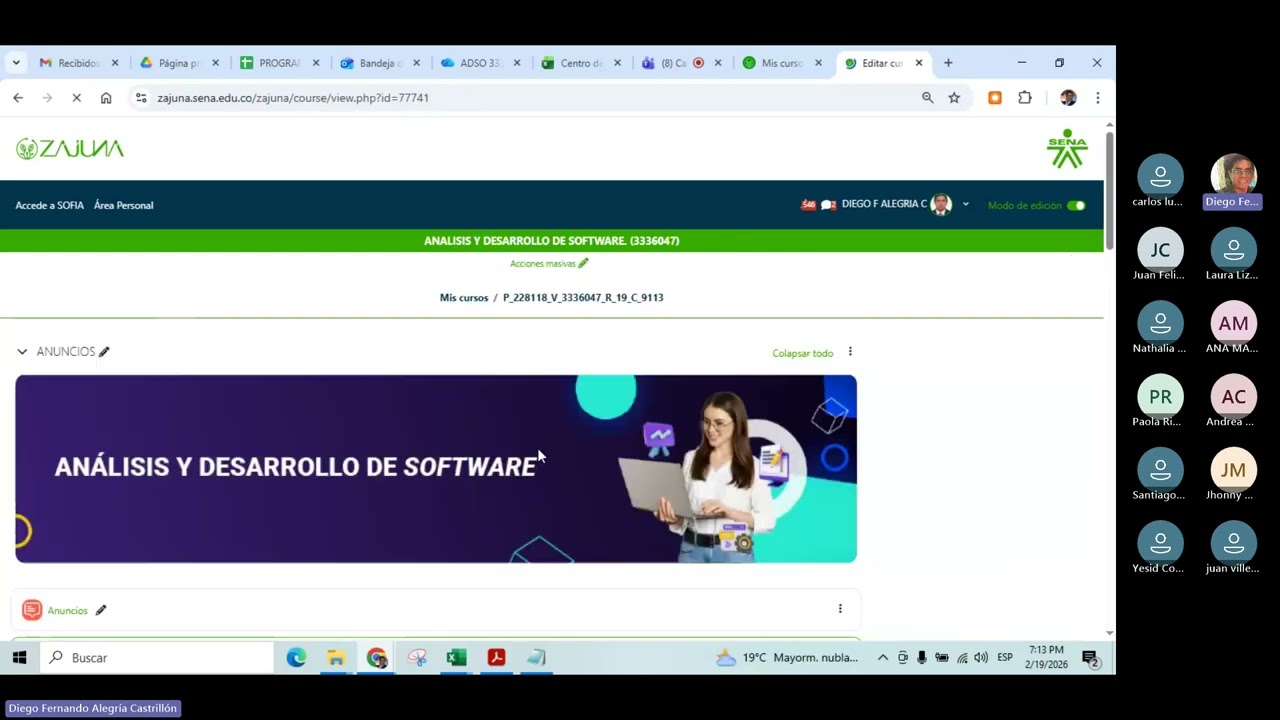This screenshot has width=1280, height=720.
Task: Switch to the Centro de Excel tab
Action: (581, 63)
